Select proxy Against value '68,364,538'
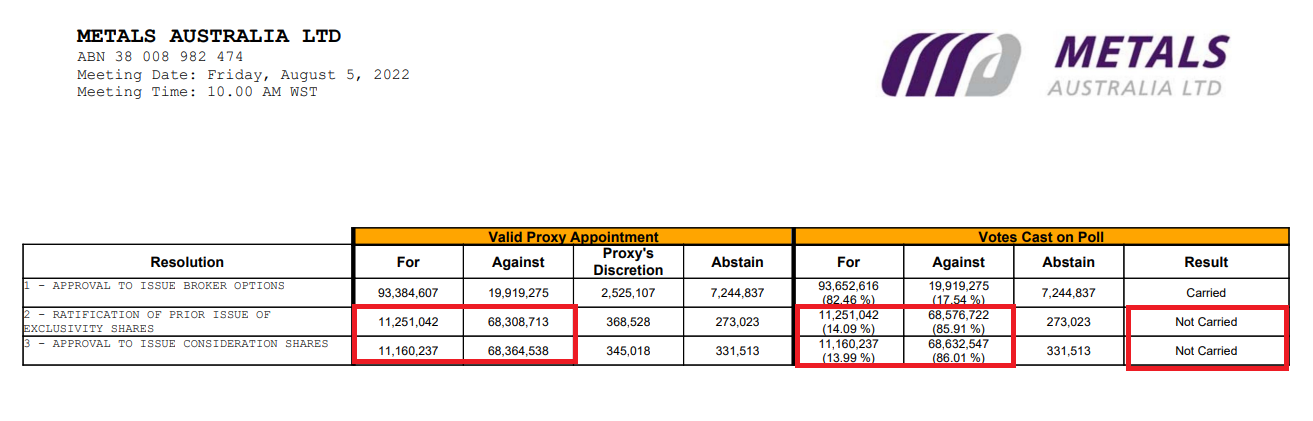 (518, 351)
